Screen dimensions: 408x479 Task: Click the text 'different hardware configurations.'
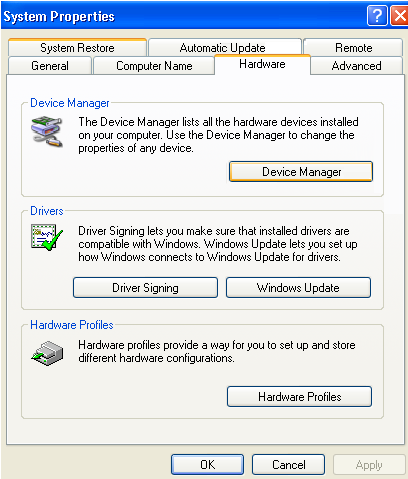(x=156, y=358)
